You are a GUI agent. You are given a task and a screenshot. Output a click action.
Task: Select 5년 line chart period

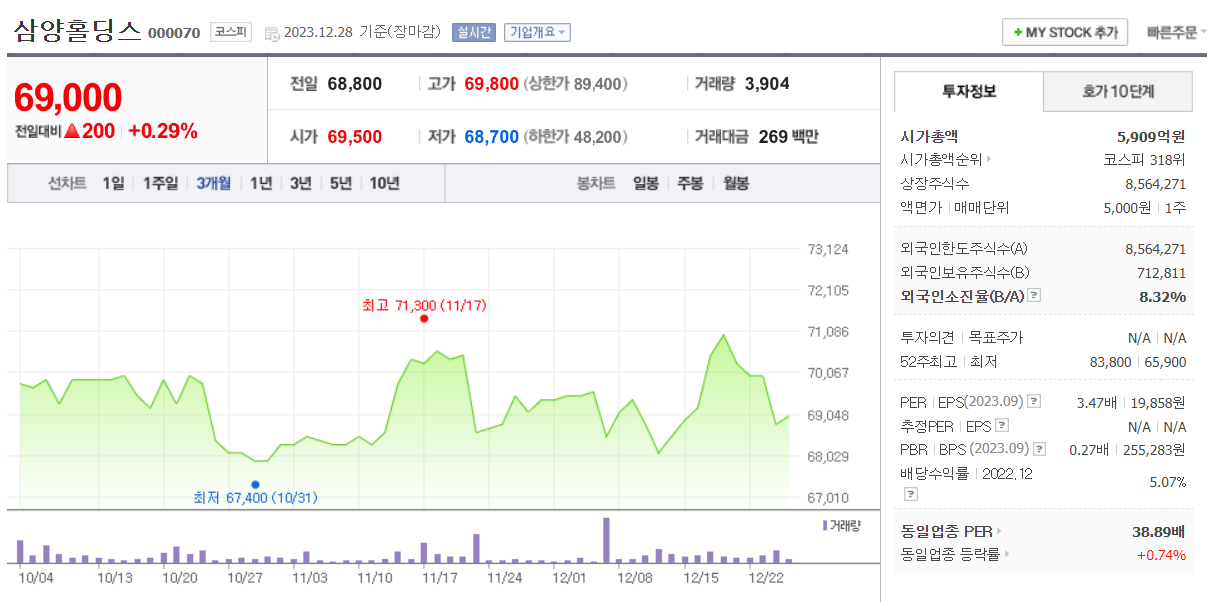tap(341, 183)
